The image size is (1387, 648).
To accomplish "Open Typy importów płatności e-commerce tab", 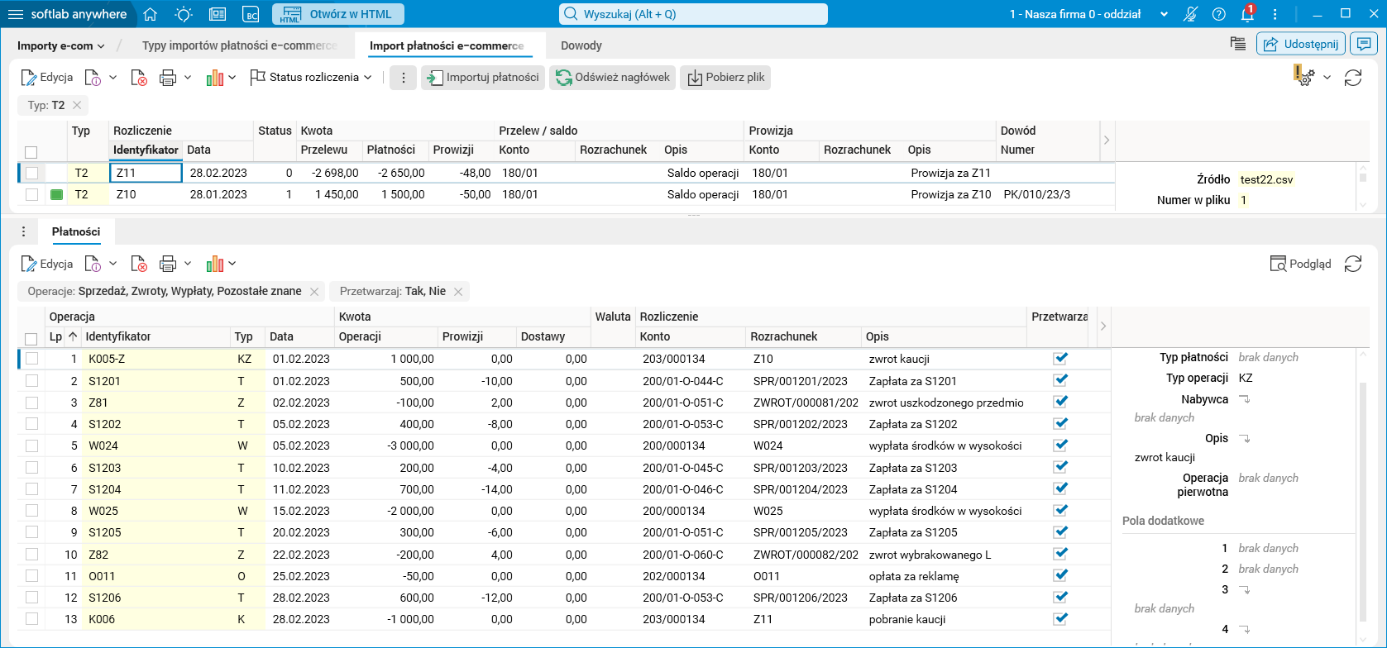I will (x=240, y=45).
